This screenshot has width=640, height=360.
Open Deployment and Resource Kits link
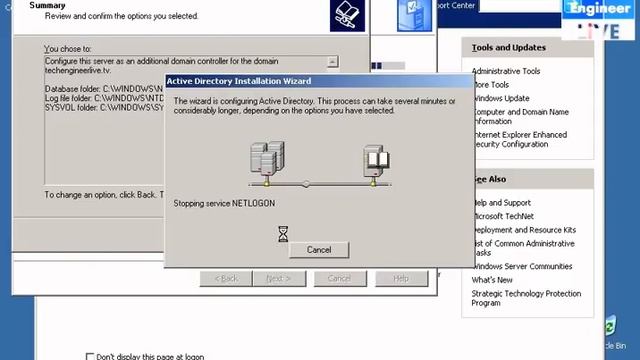click(x=524, y=230)
